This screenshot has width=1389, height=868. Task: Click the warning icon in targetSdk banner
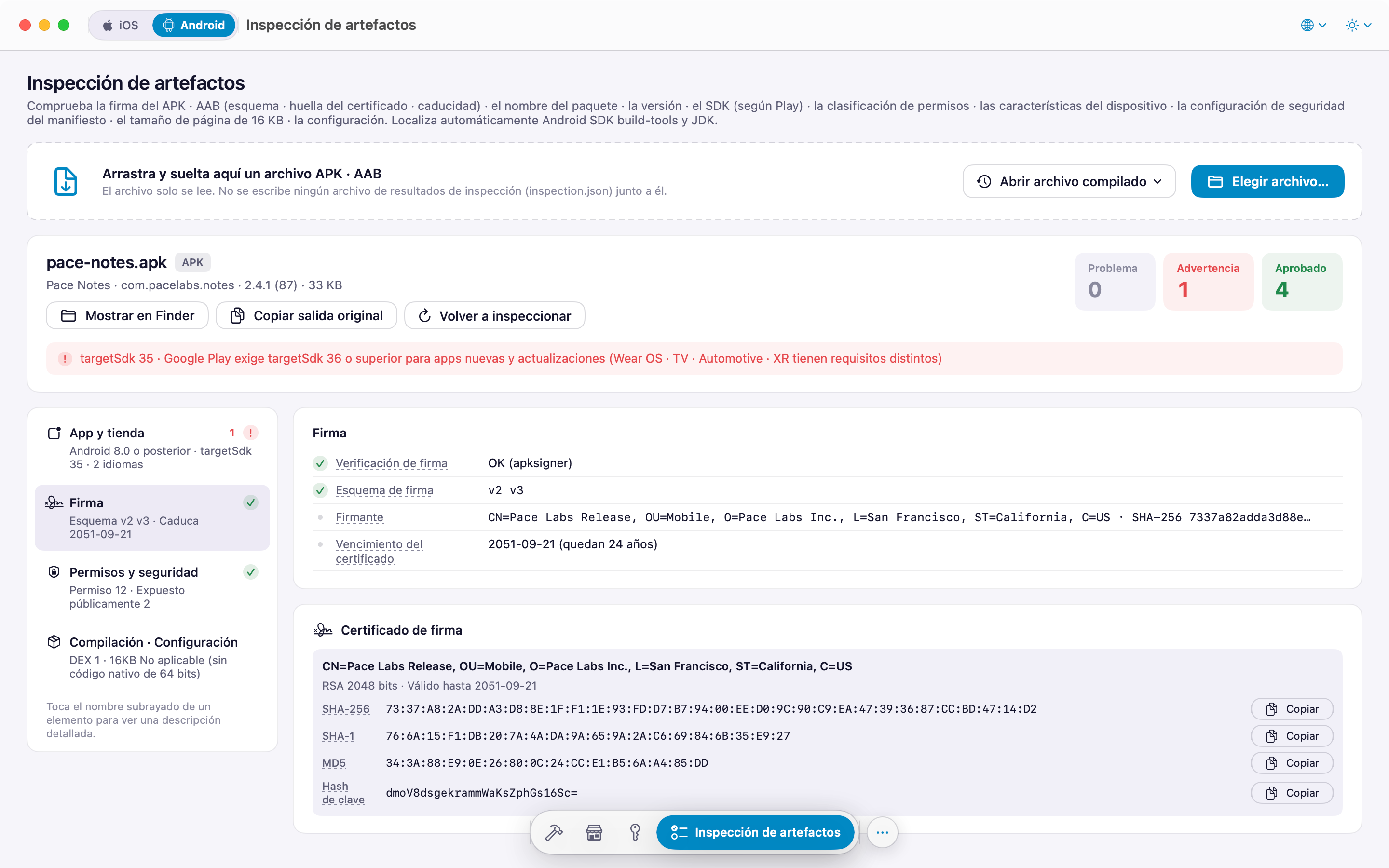click(65, 359)
